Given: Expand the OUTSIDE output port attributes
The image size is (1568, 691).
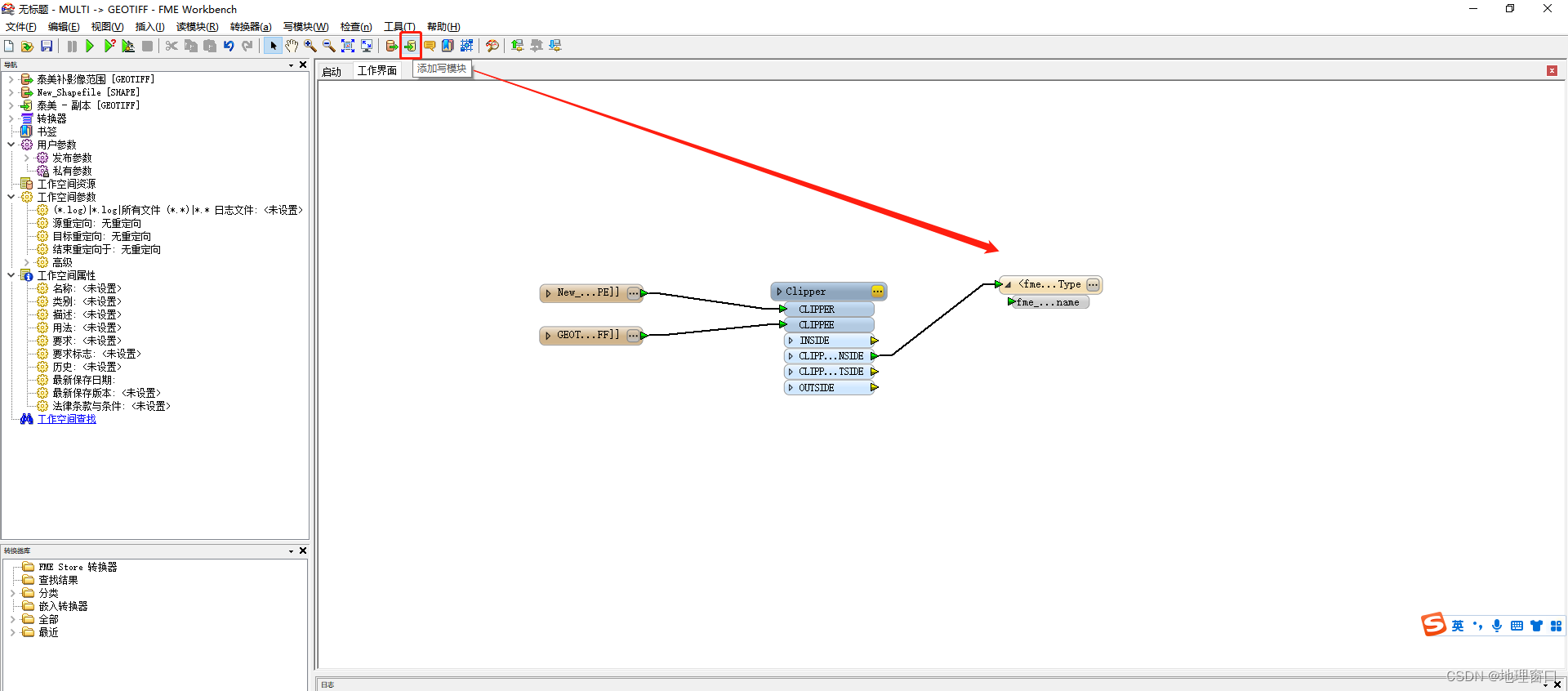Looking at the screenshot, I should 791,388.
